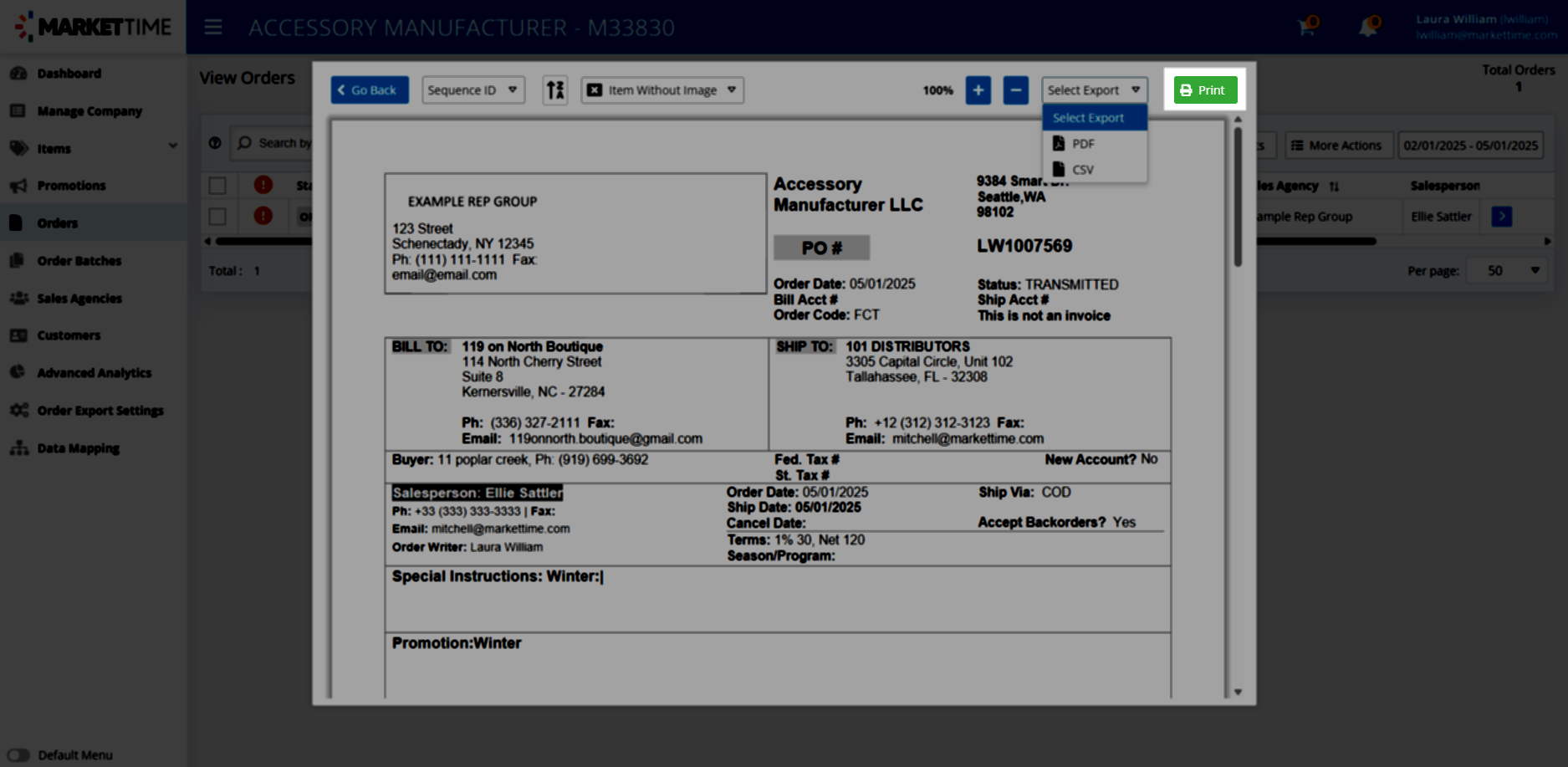
Task: Choose PDF export option
Action: click(1094, 144)
